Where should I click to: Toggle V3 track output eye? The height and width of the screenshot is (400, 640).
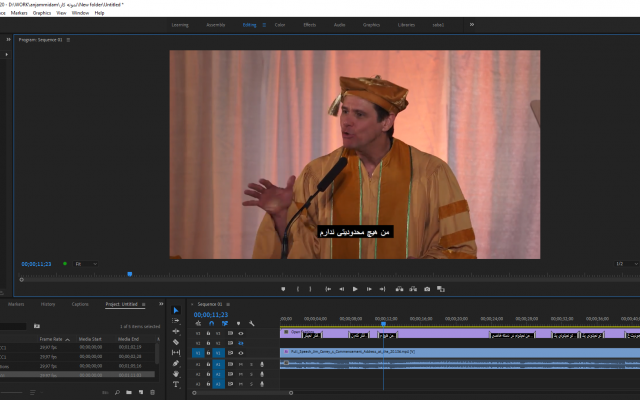241,333
